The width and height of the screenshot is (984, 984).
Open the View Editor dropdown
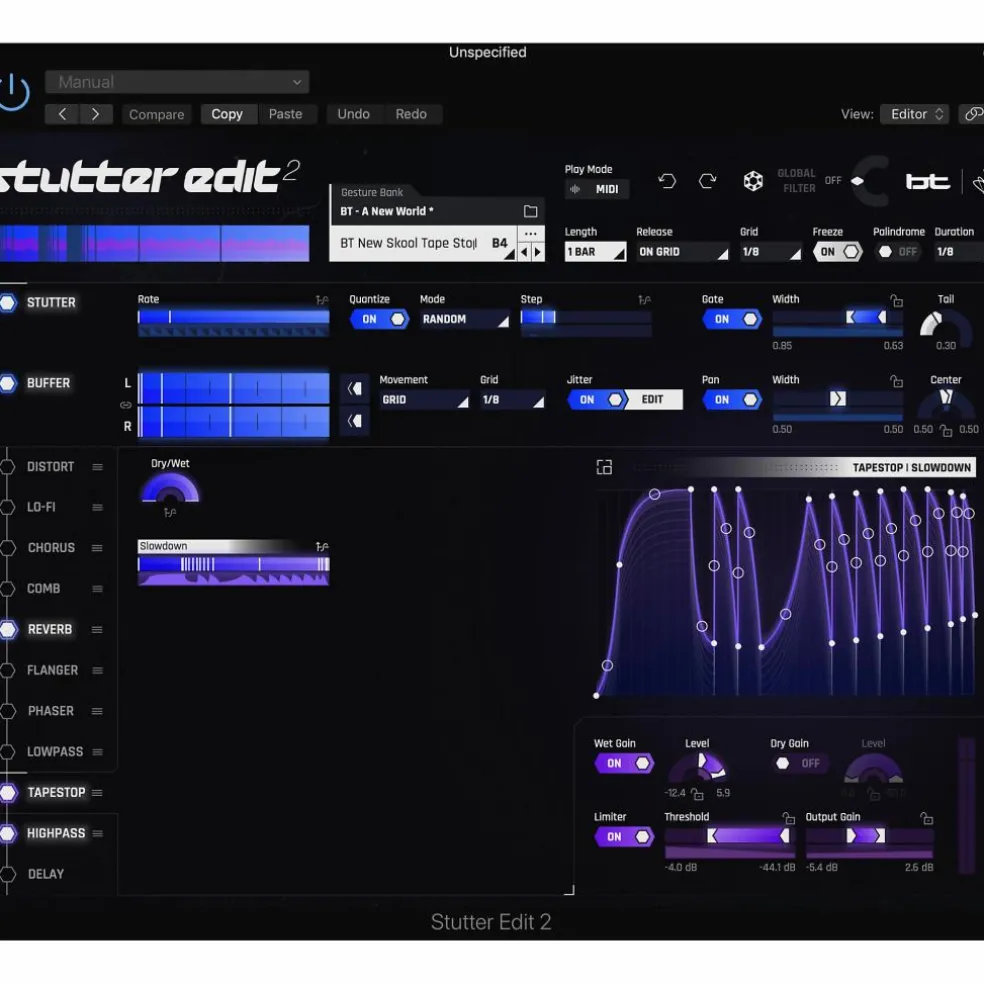[x=914, y=114]
